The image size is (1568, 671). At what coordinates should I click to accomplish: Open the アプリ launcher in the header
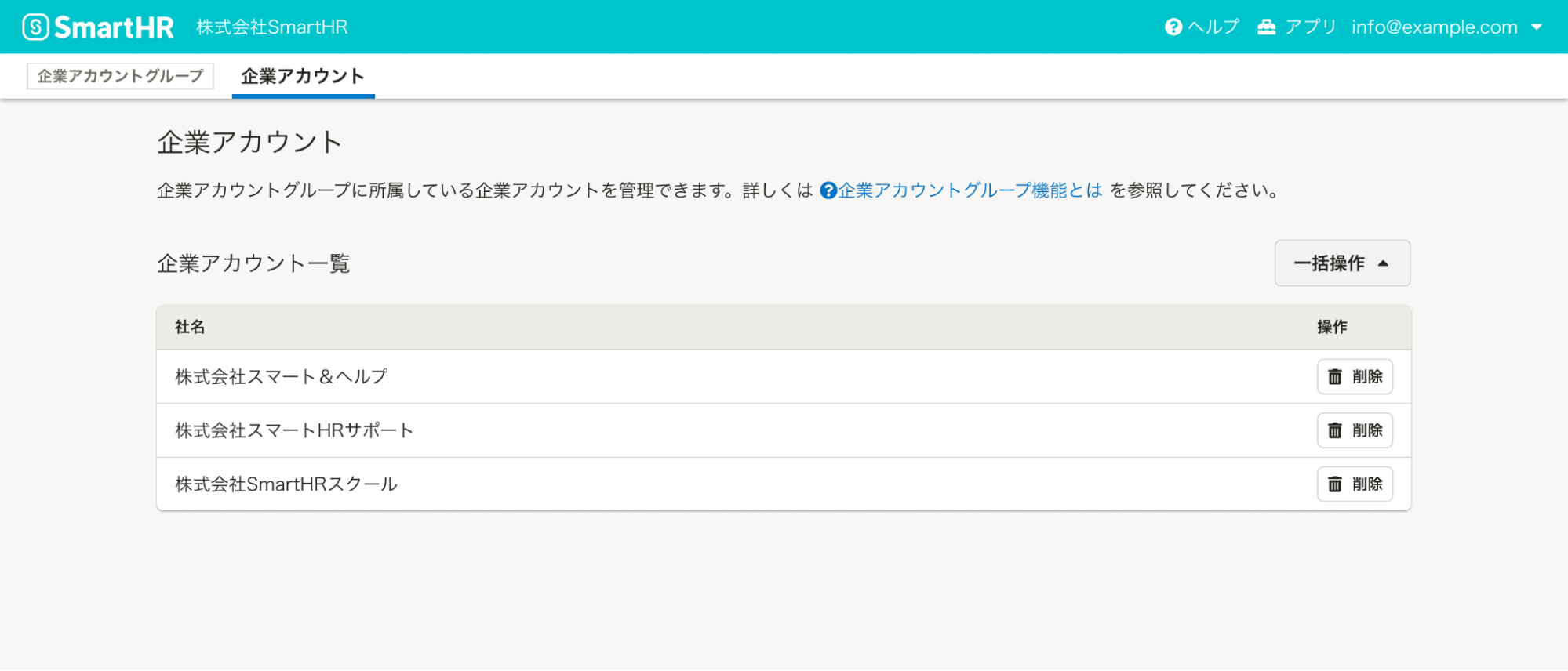point(1297,27)
